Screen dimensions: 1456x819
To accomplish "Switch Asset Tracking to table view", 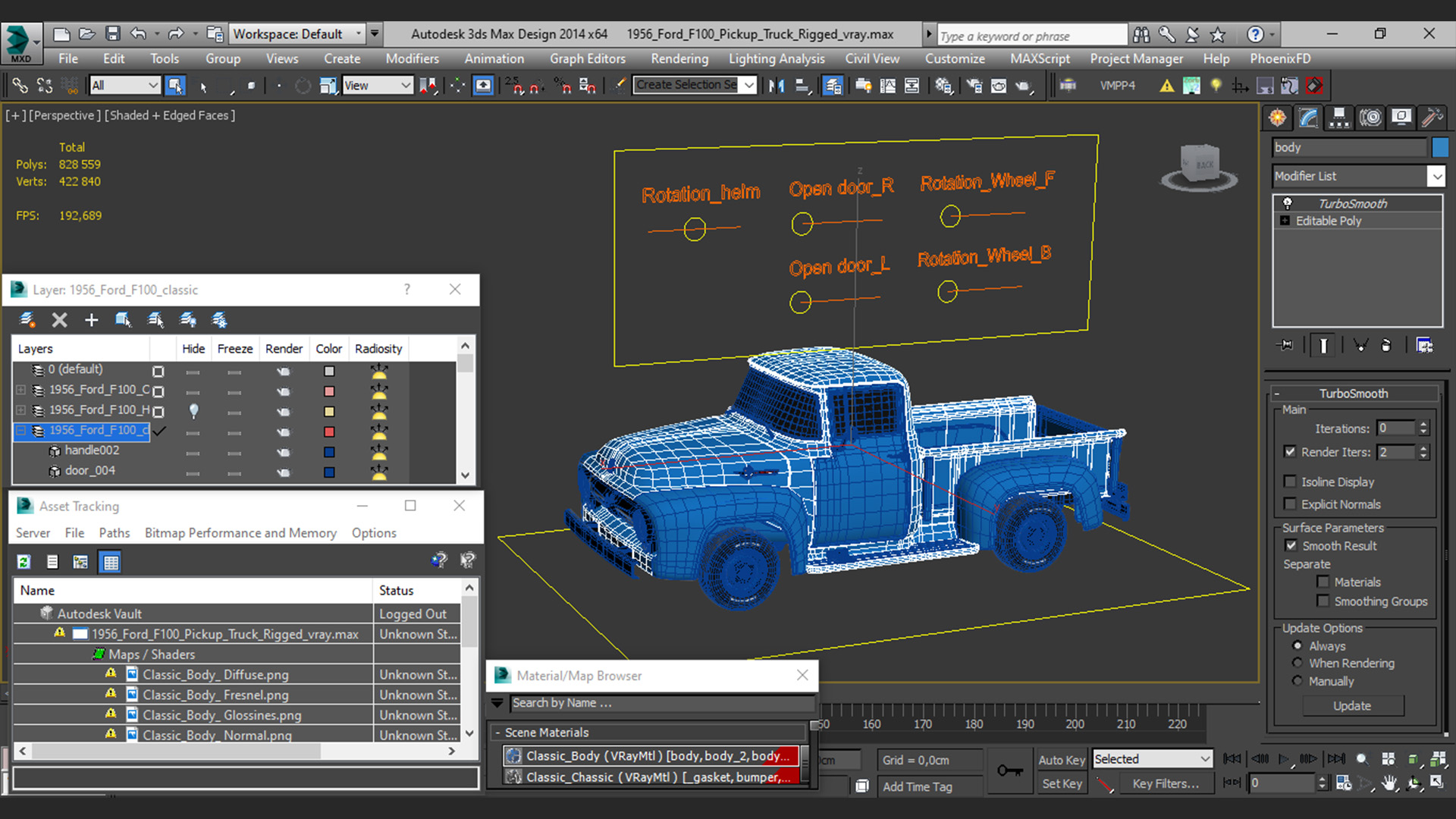I will point(111,562).
